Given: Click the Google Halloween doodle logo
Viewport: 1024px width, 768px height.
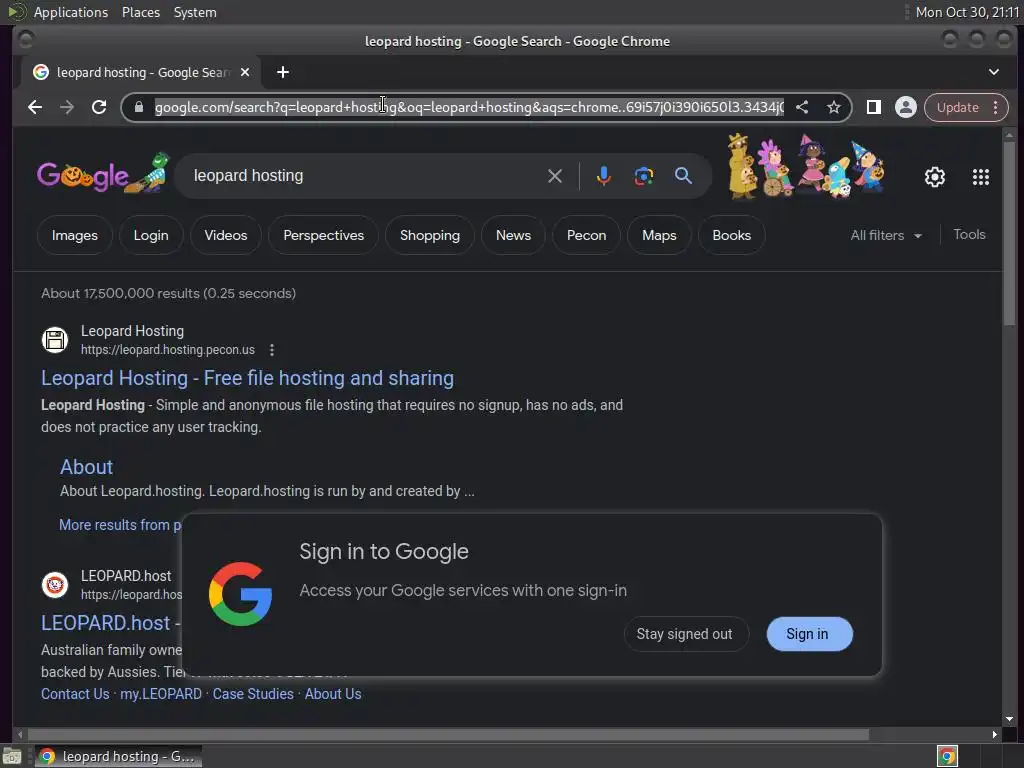Looking at the screenshot, I should coord(103,174).
